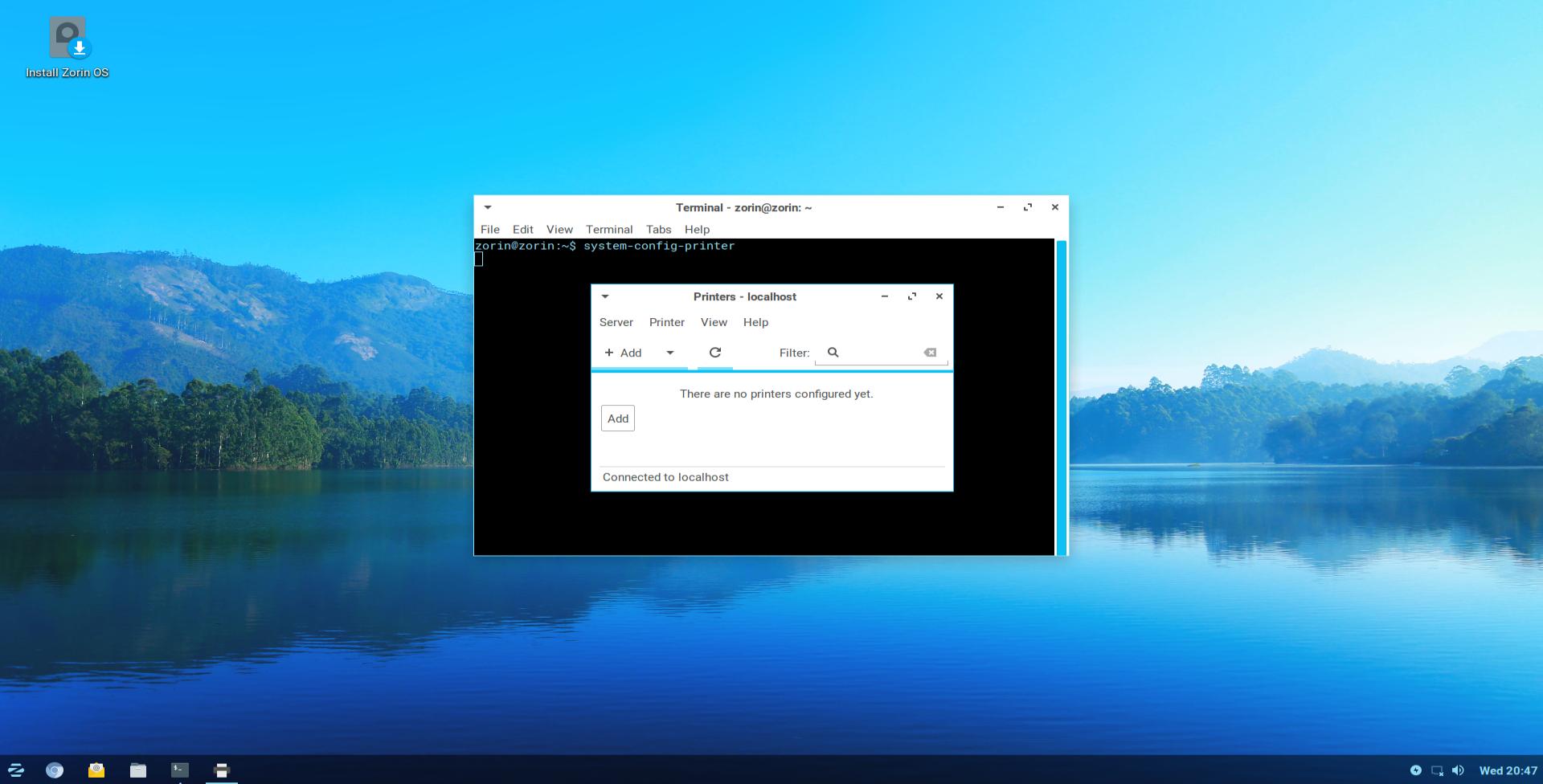Expand the Add dropdown arrow in toolbar
This screenshot has width=1543, height=784.
[669, 353]
